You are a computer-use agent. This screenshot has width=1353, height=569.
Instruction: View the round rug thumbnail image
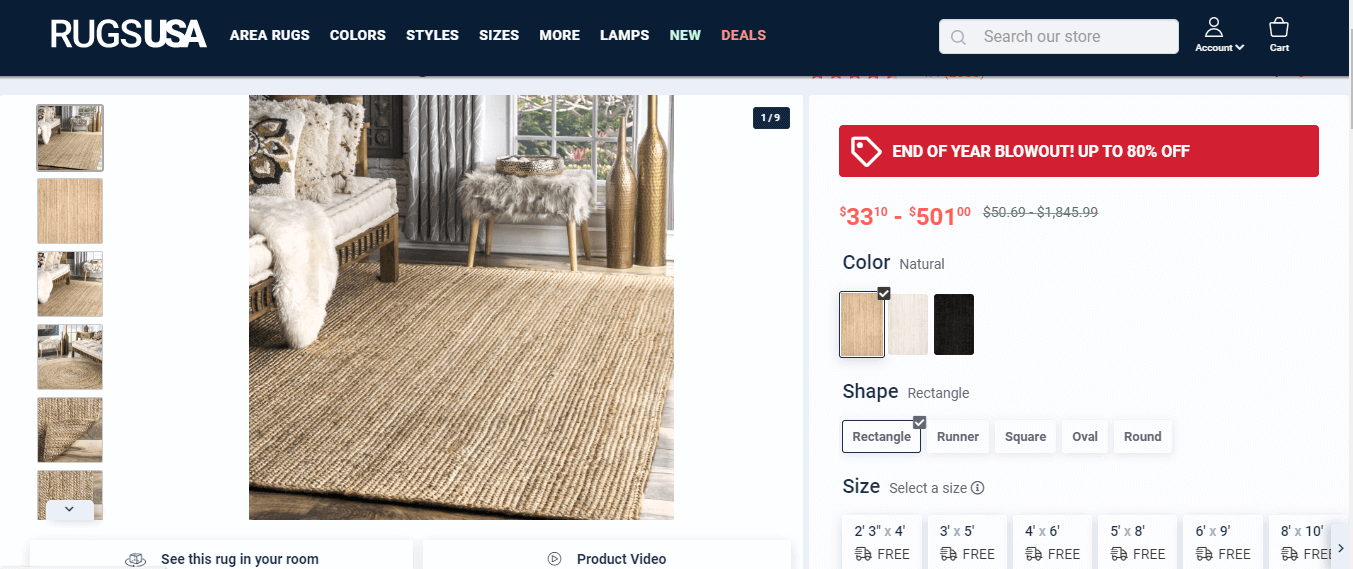point(70,356)
